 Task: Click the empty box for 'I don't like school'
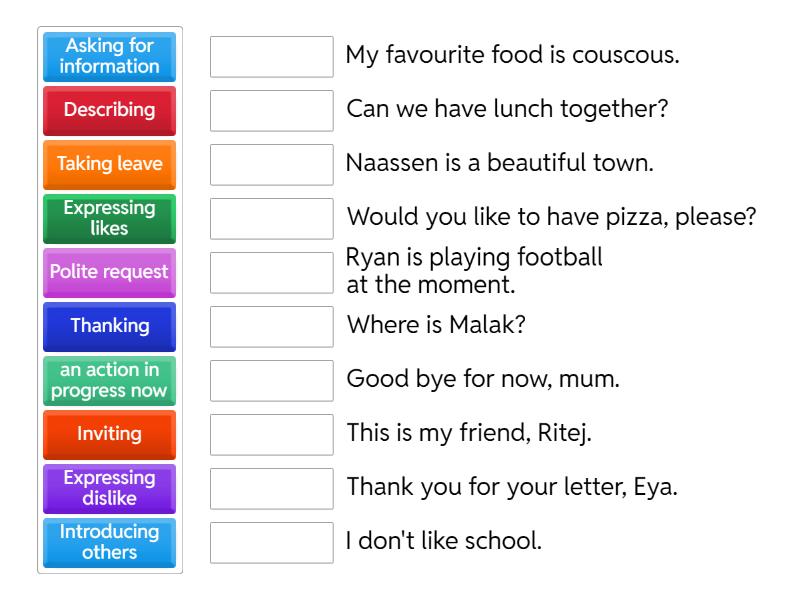pos(272,543)
